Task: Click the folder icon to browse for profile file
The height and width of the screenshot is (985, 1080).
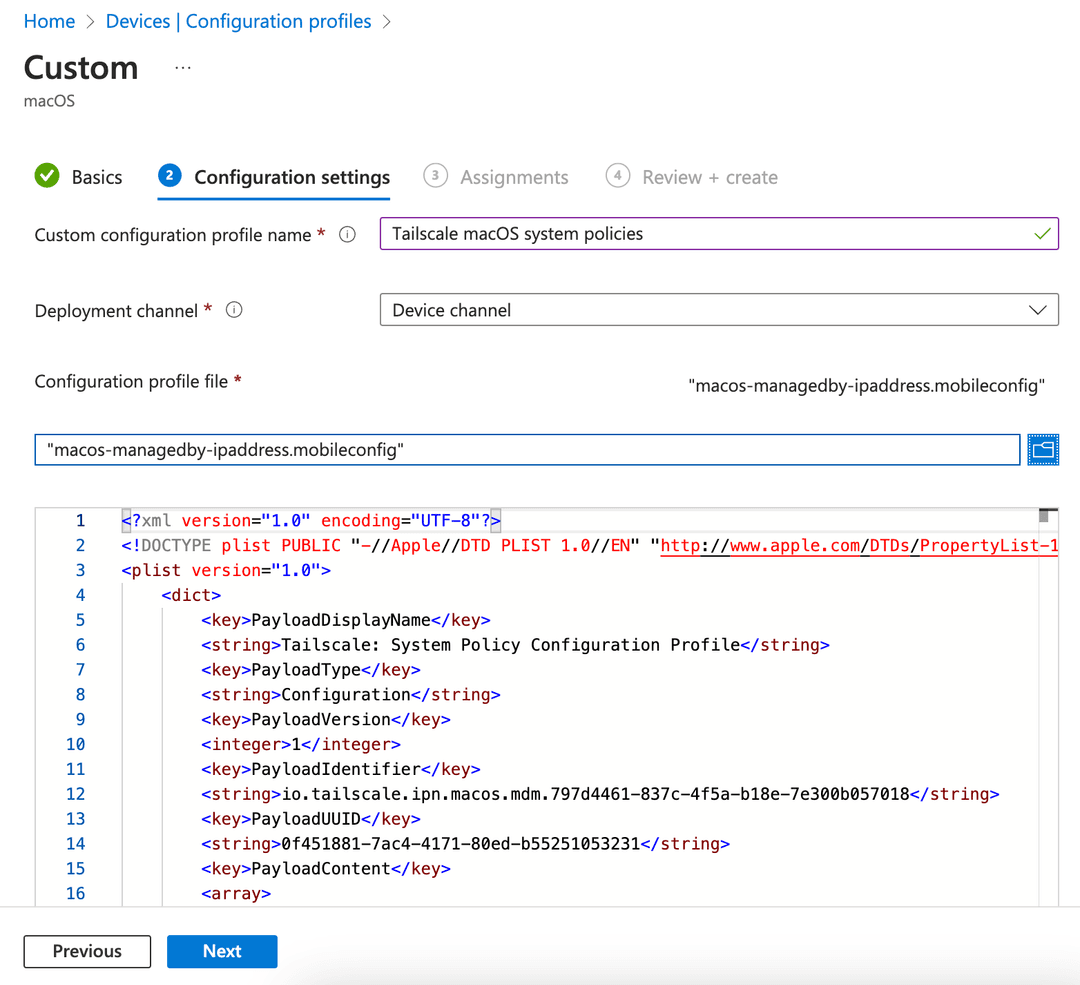Action: (x=1043, y=449)
